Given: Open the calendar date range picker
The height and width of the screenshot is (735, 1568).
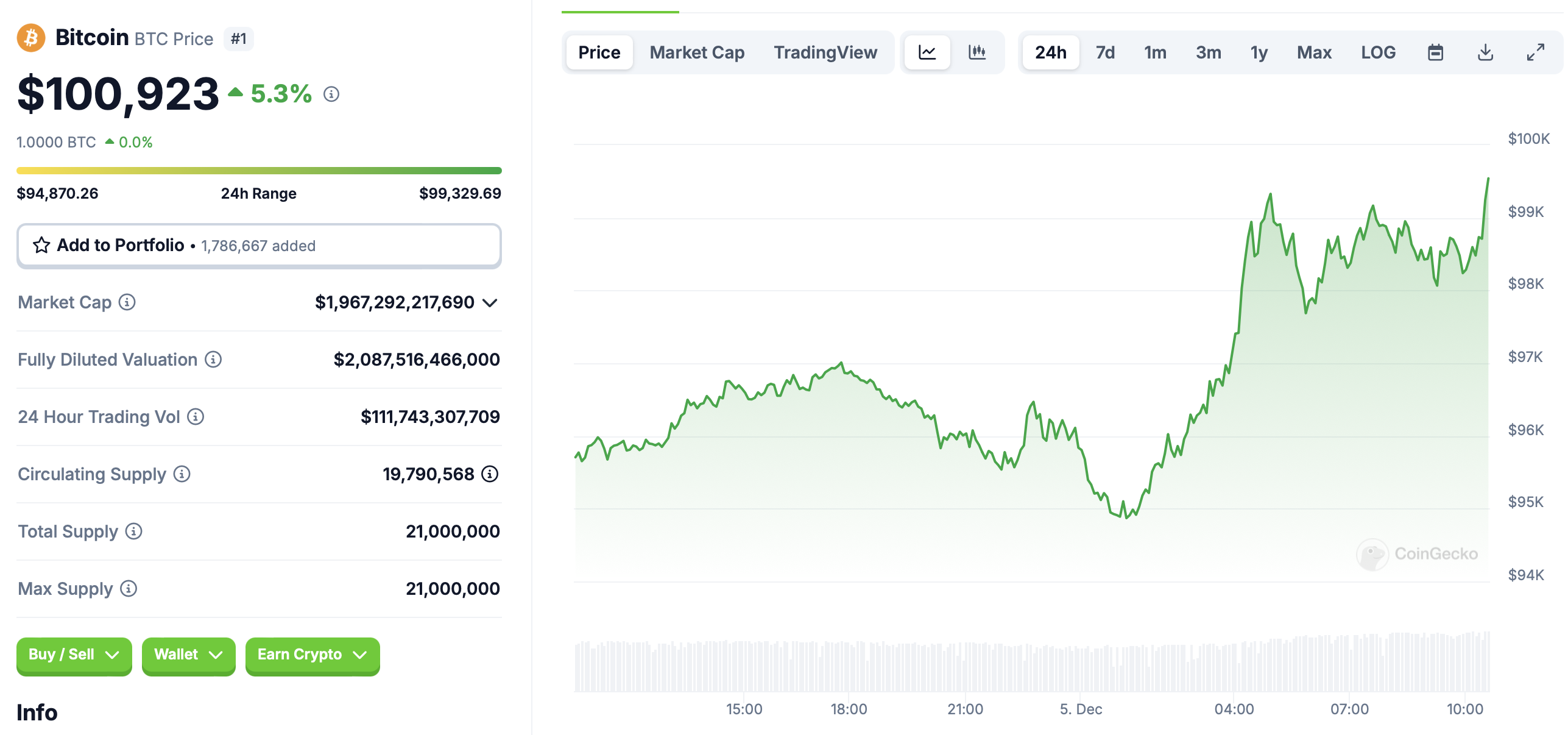Looking at the screenshot, I should (x=1435, y=52).
